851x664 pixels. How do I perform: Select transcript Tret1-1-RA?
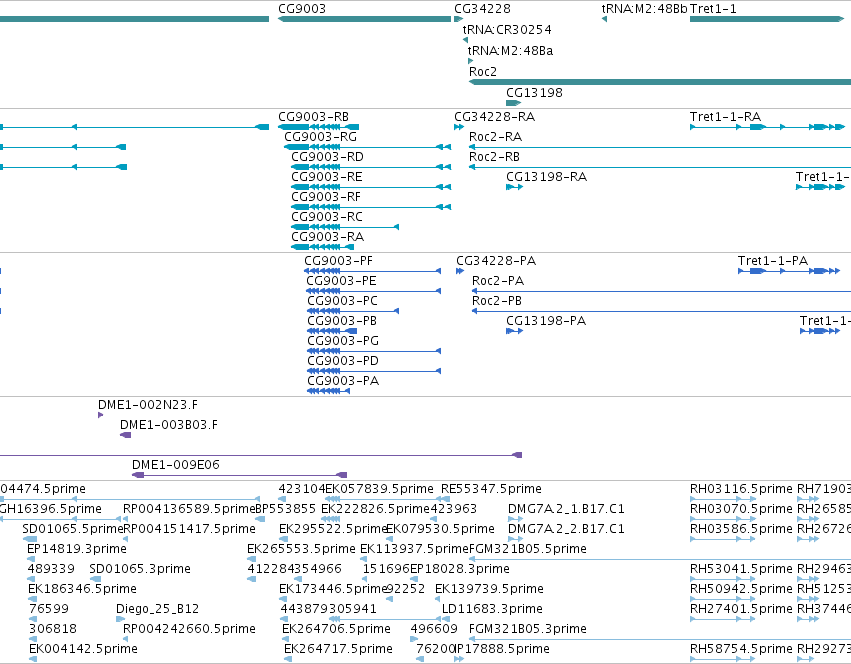point(767,127)
